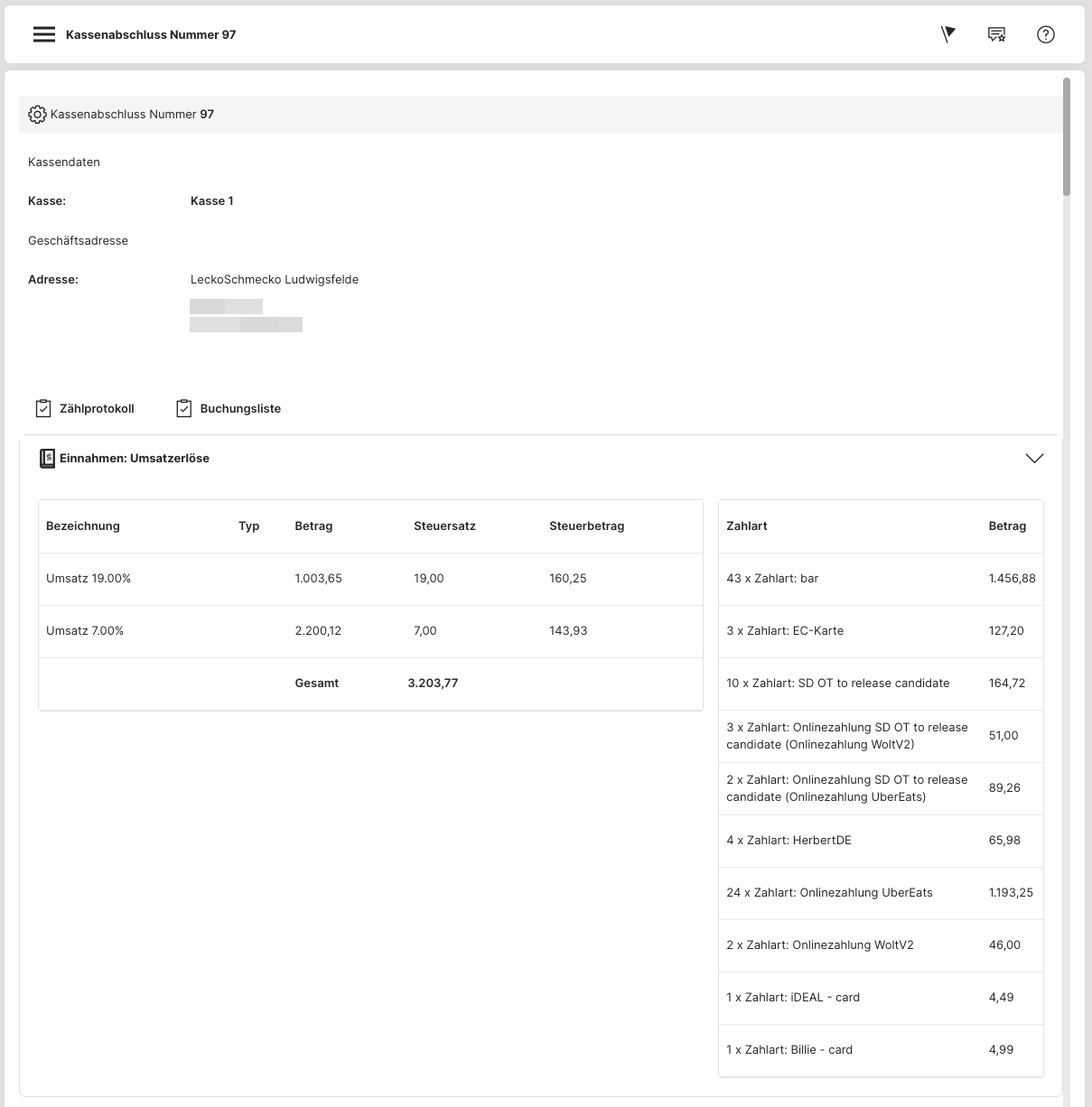The image size is (1092, 1107).
Task: Open the Buchungsliste link
Action: [240, 409]
